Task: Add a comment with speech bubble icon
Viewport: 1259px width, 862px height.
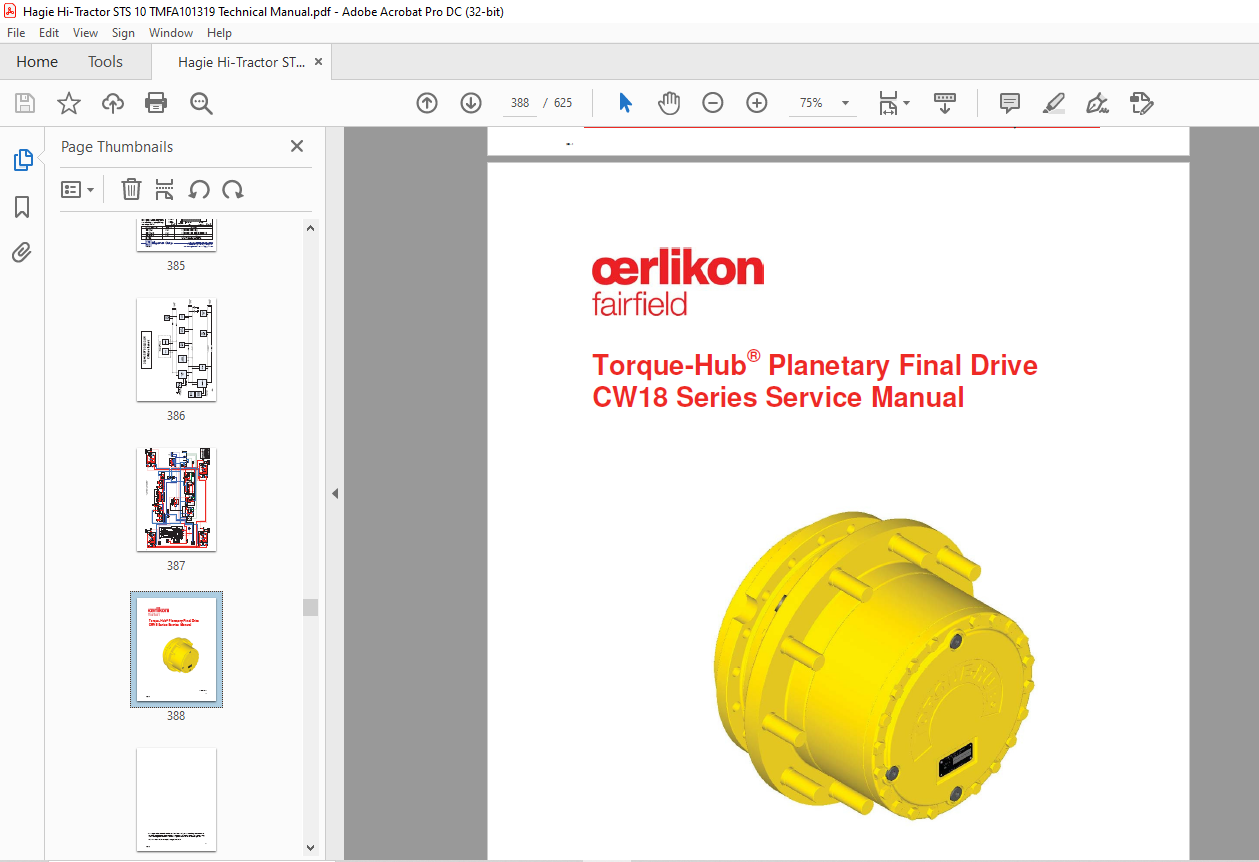Action: [1010, 103]
